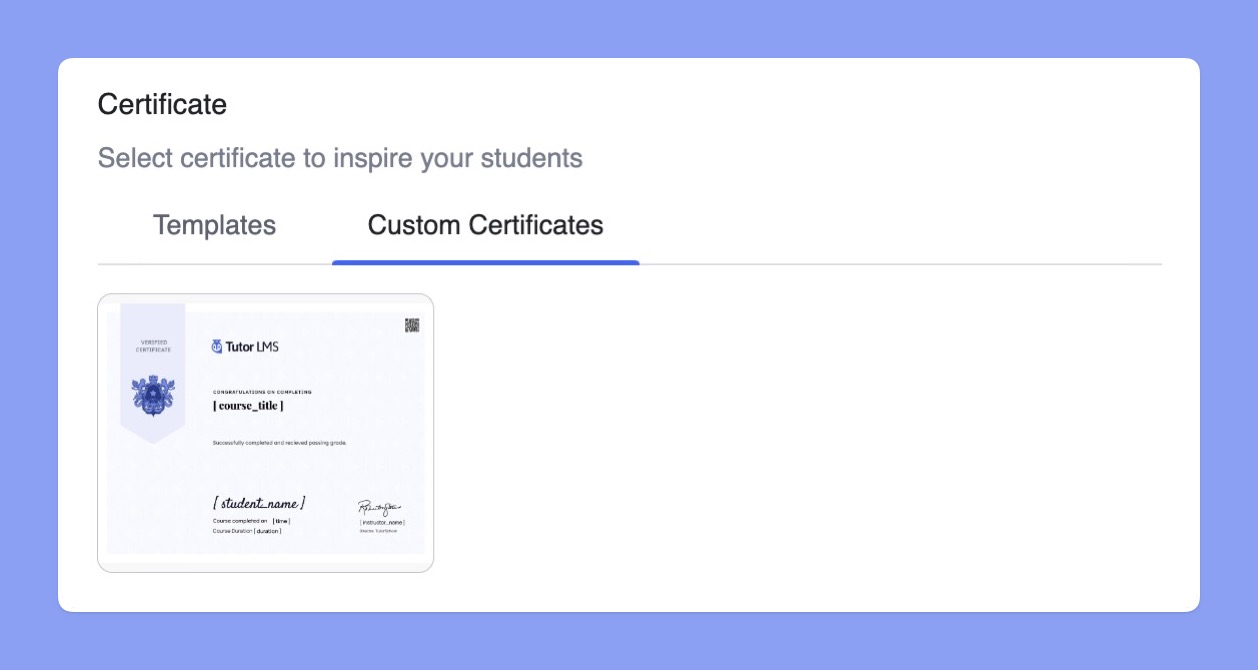Click the [ course_title ] placeholder

[248, 406]
